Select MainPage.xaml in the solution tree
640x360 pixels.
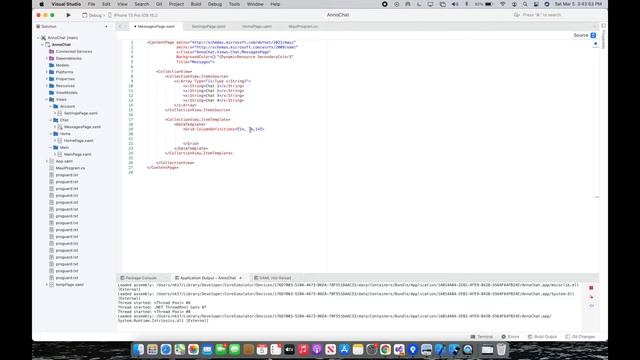(78, 154)
